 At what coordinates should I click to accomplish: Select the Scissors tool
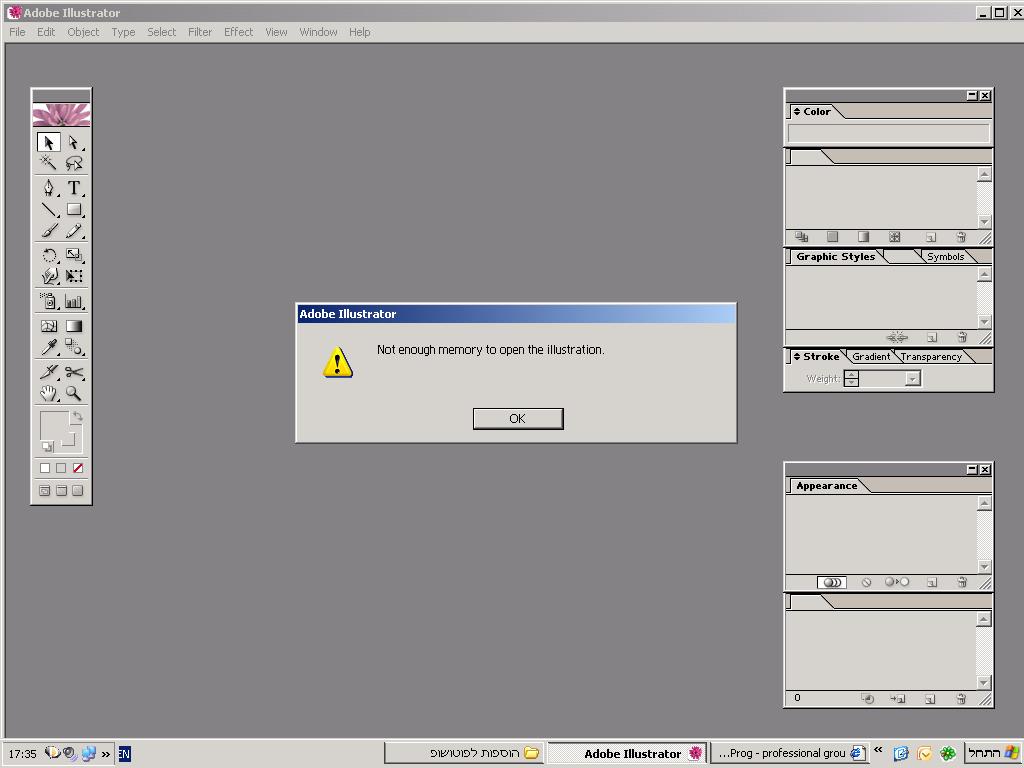point(74,372)
